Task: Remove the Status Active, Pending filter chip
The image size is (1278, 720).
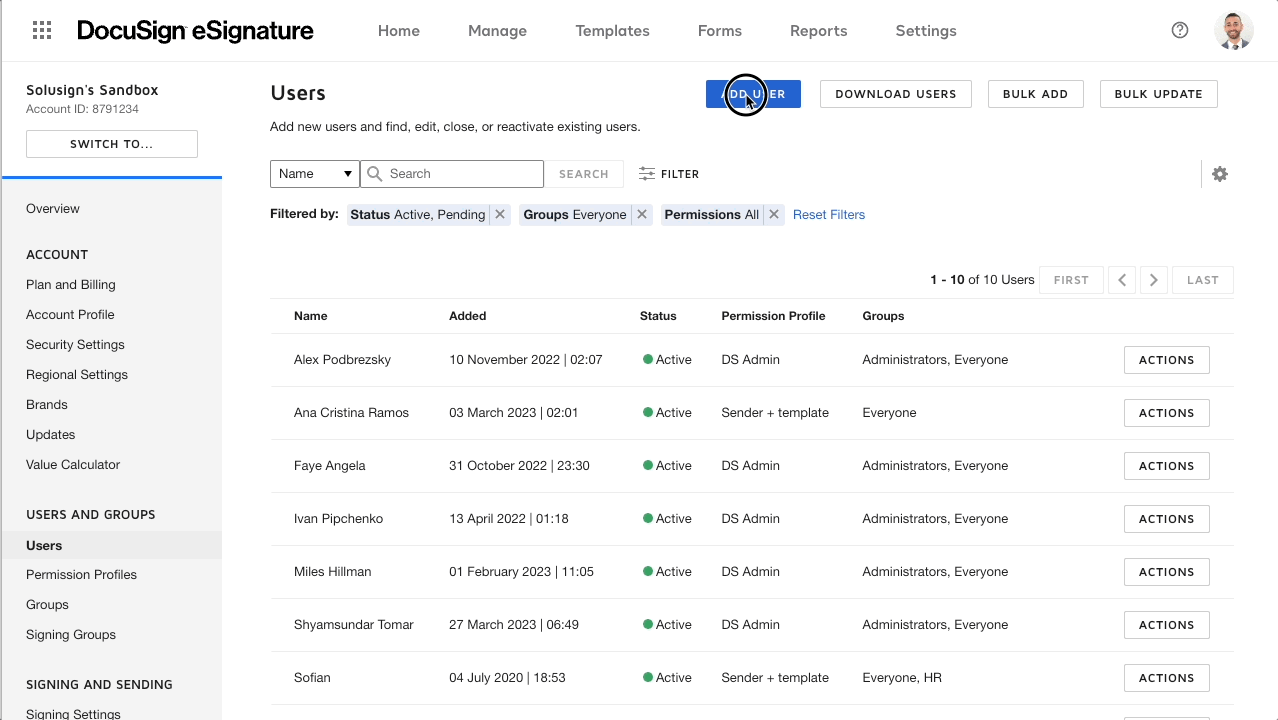Action: click(500, 215)
